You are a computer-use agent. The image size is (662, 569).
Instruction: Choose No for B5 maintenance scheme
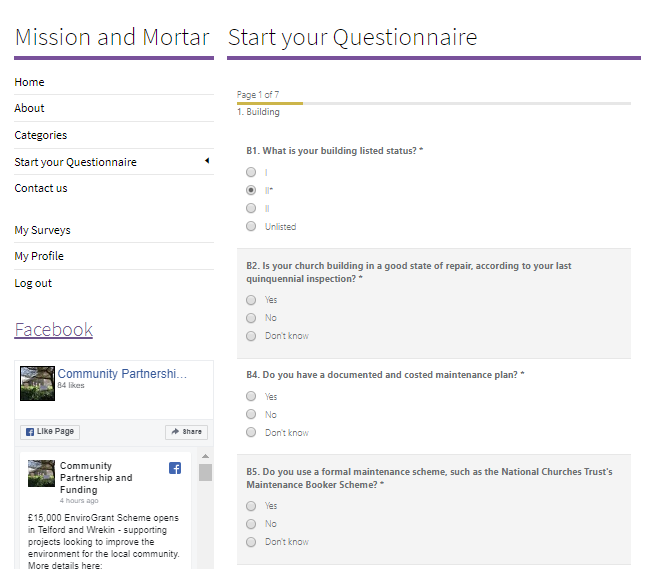(x=251, y=524)
